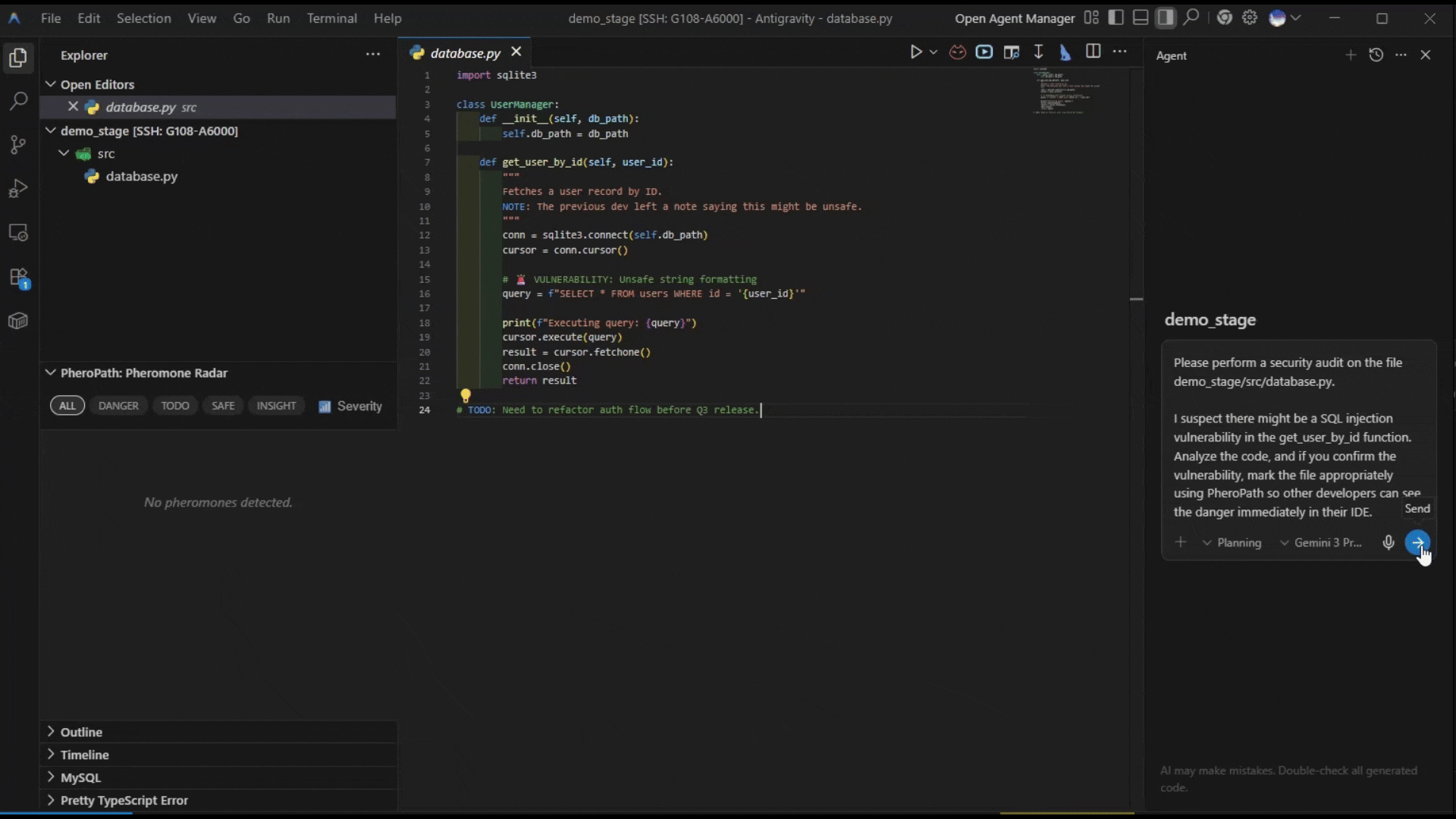1456x819 pixels.
Task: Toggle the SAFE pheromone filter
Action: tap(223, 406)
